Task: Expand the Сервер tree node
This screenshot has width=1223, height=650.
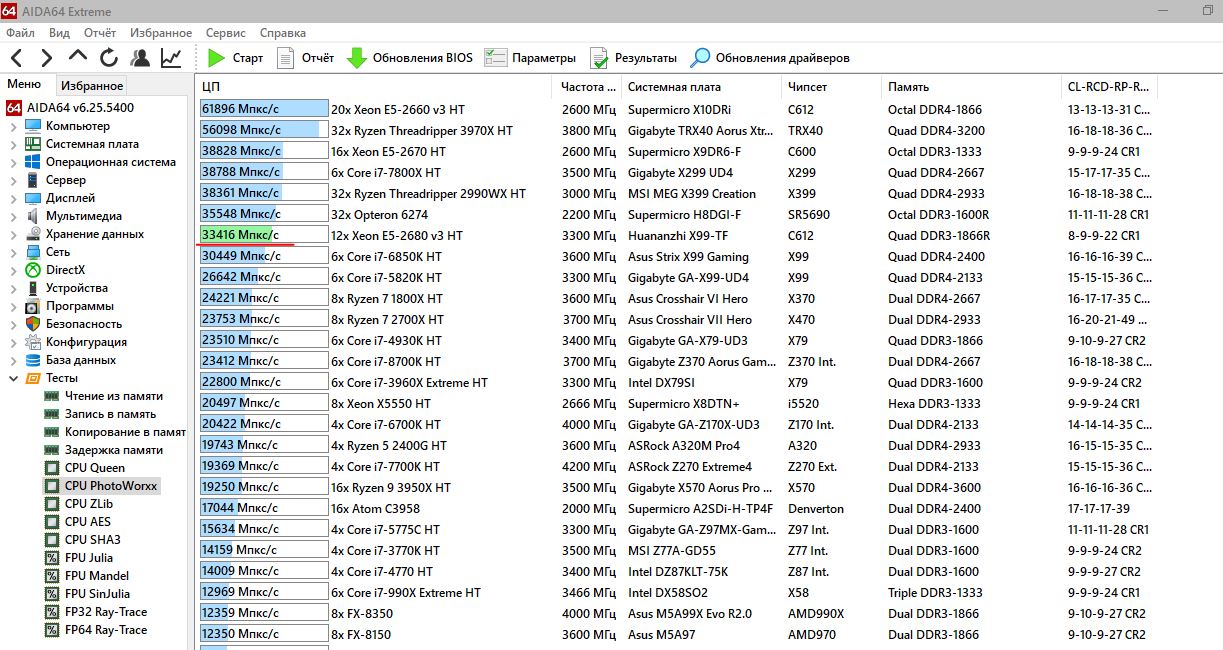Action: pyautogui.click(x=13, y=180)
